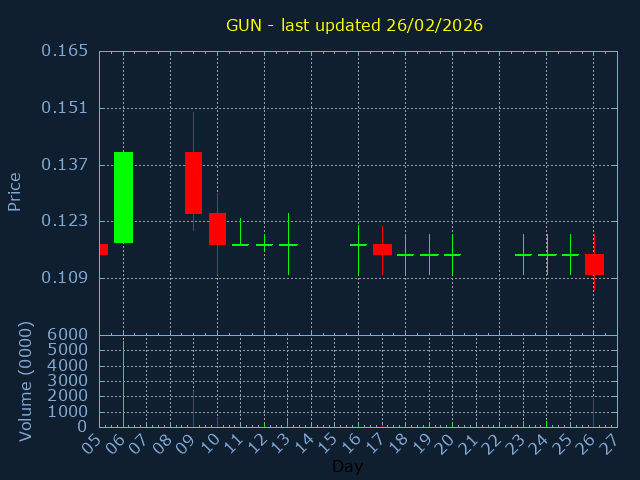Image resolution: width=640 pixels, height=480 pixels.
Task: Click the large green candlestick on day 06
Action: coord(123,197)
